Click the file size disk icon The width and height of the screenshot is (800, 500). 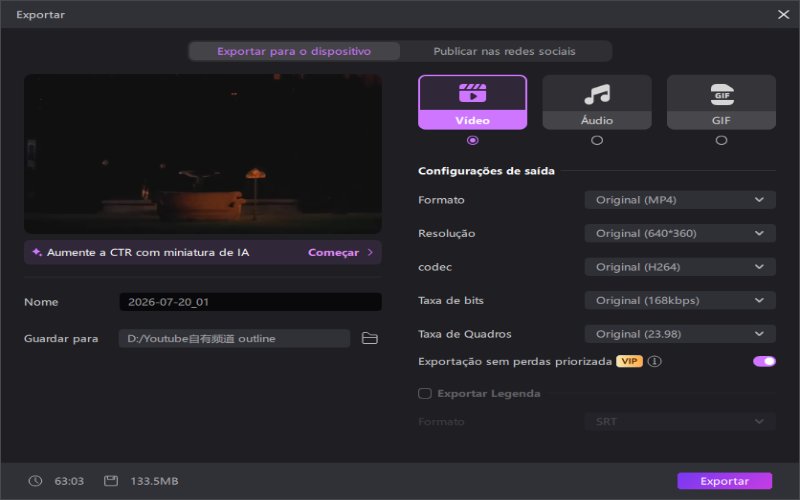pos(111,481)
